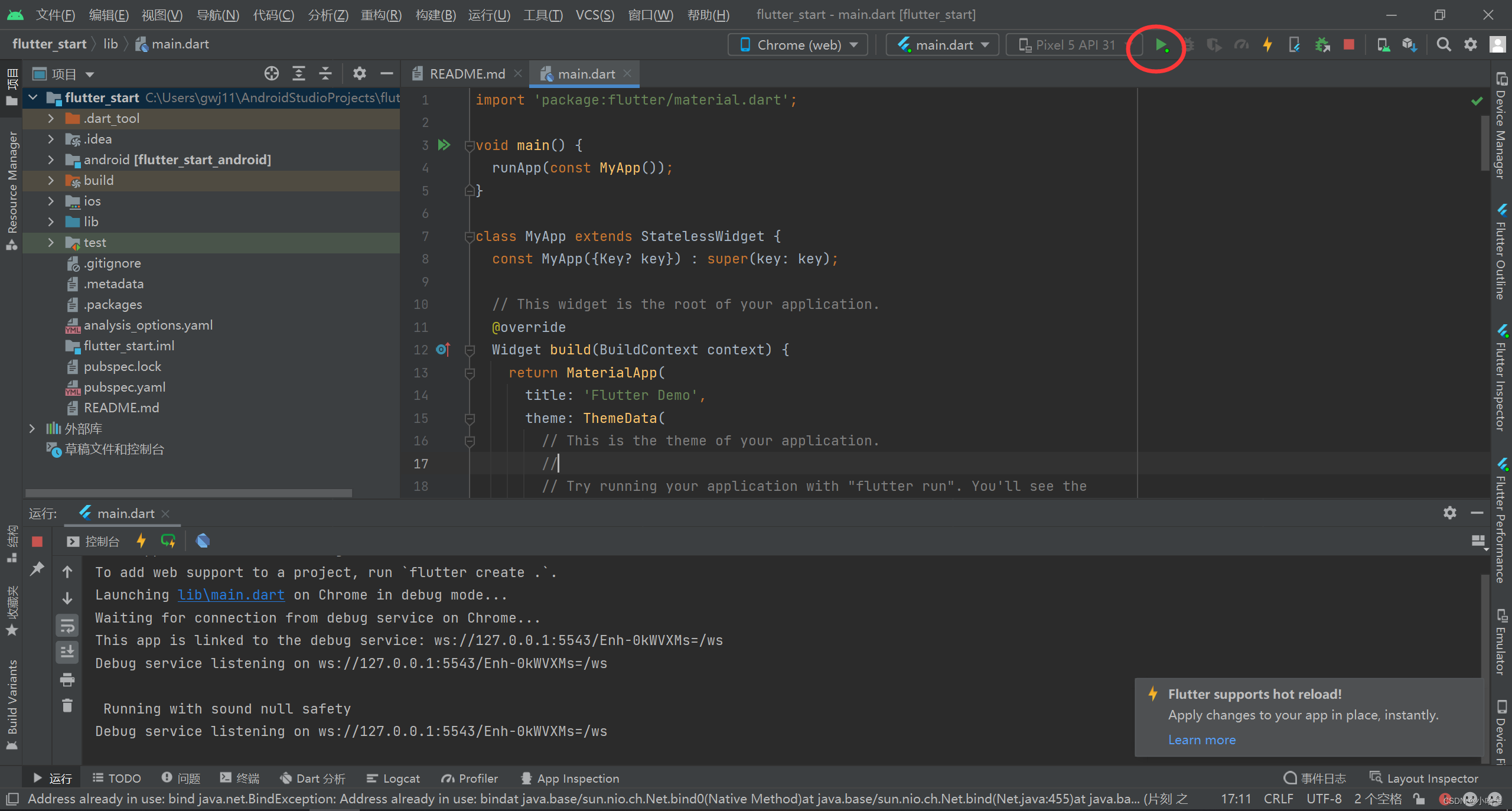Open the Chrome (web) device dropdown
The image size is (1512, 811).
pos(798,45)
